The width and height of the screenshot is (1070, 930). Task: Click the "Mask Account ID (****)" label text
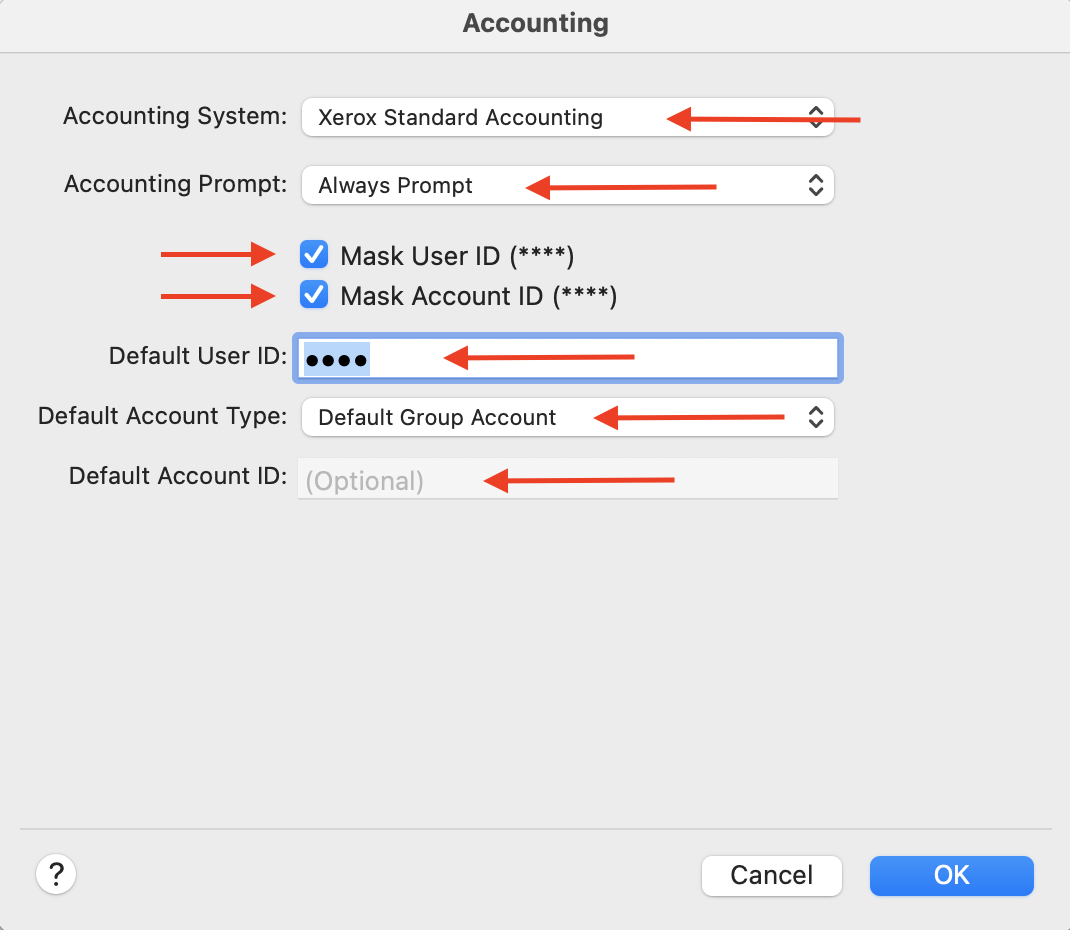tap(478, 296)
